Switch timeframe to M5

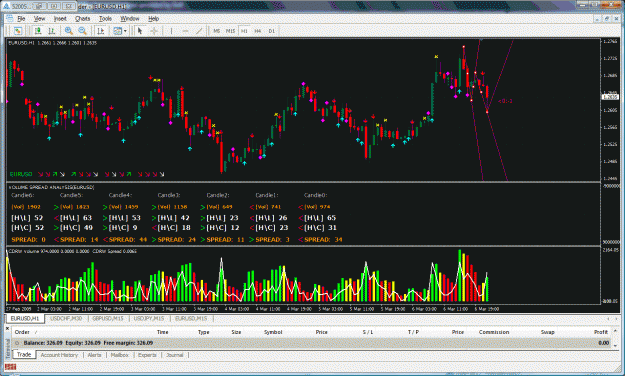click(x=216, y=31)
